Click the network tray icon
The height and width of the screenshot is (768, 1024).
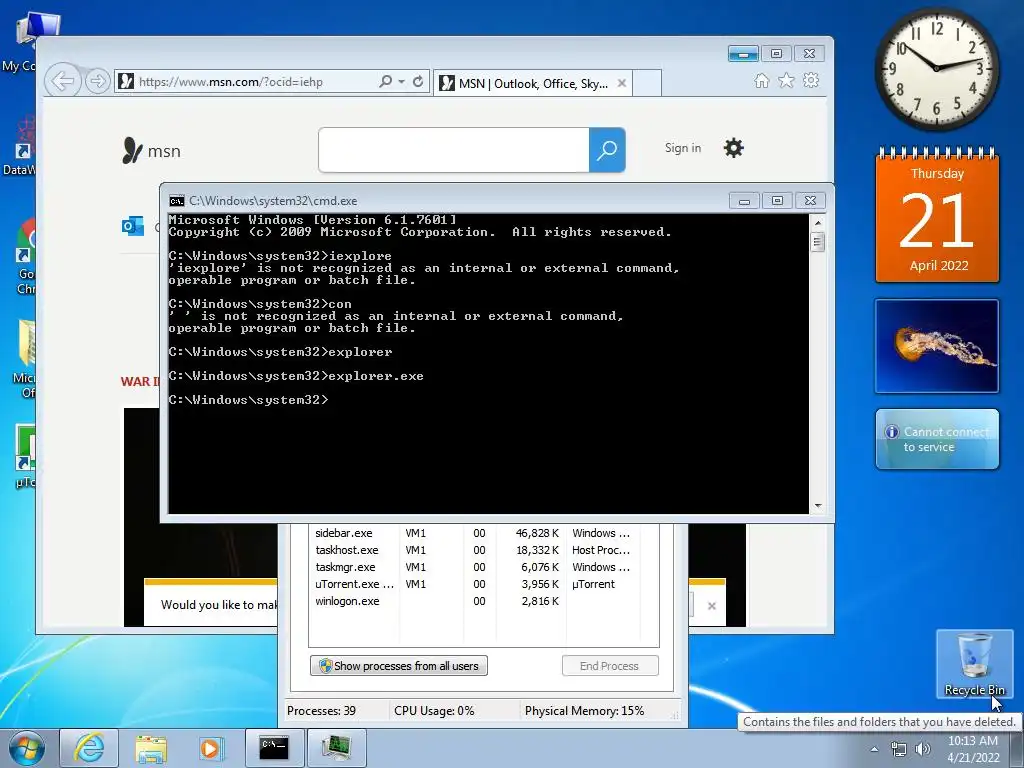pos(899,749)
